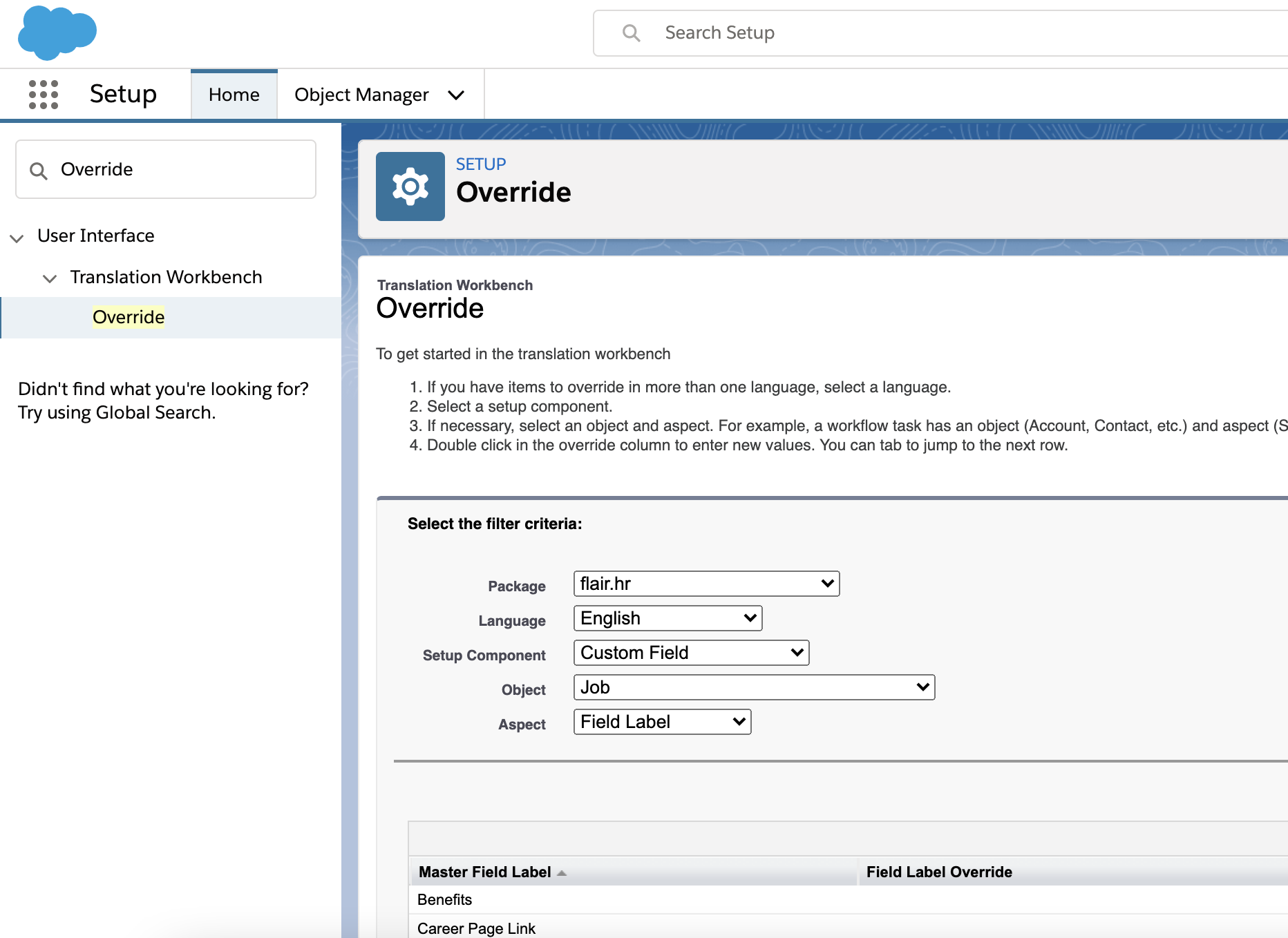Open the Language dropdown set to English
1288x938 pixels.
667,618
